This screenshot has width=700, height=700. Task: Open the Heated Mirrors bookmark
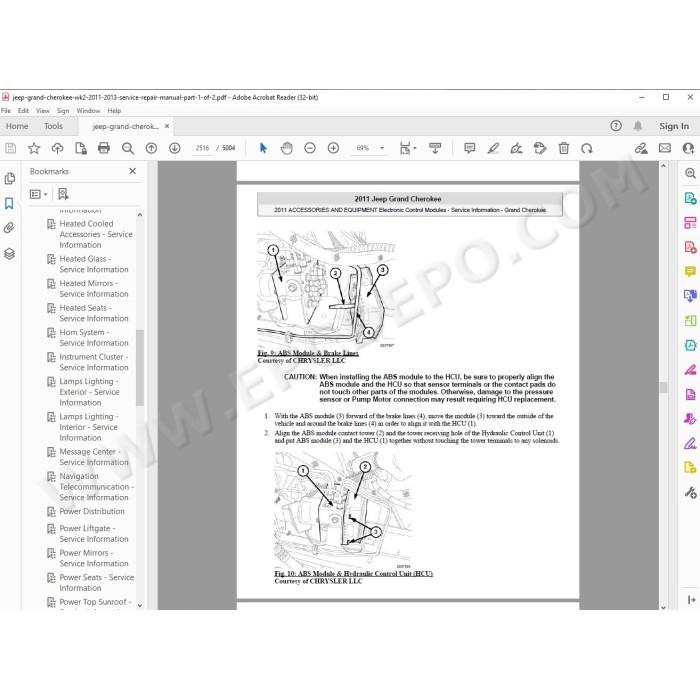point(93,288)
